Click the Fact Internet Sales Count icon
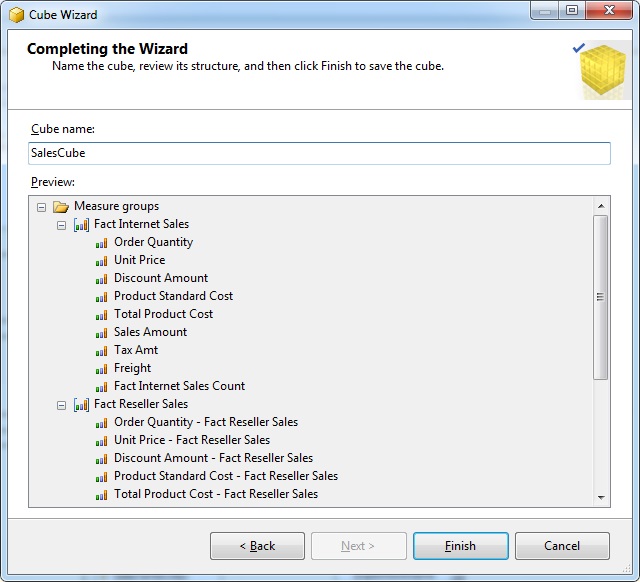This screenshot has width=640, height=582. click(x=101, y=387)
